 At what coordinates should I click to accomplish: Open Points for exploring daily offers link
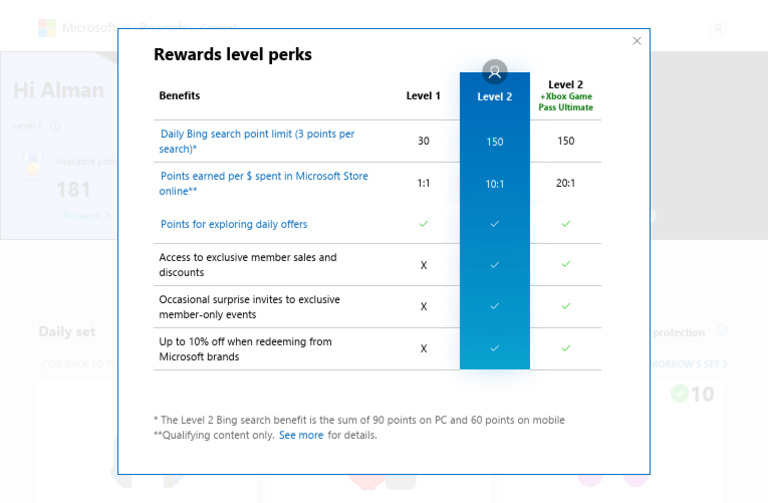(x=234, y=224)
